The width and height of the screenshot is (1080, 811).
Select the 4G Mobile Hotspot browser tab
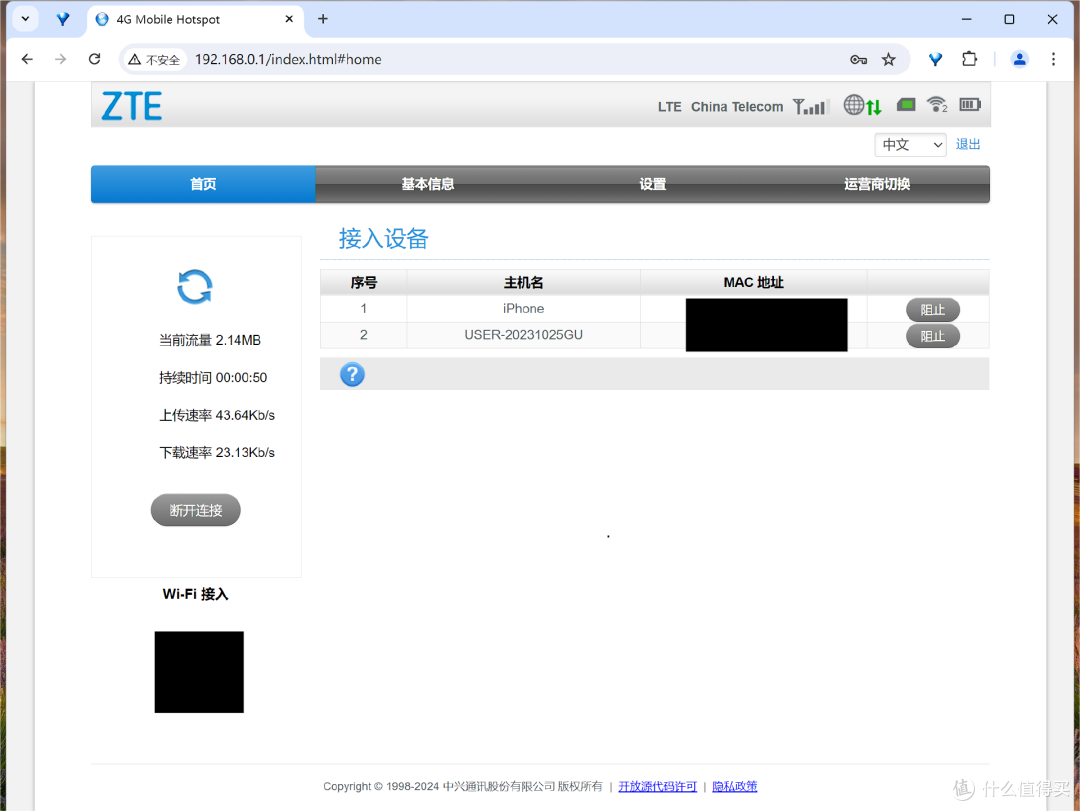[196, 19]
